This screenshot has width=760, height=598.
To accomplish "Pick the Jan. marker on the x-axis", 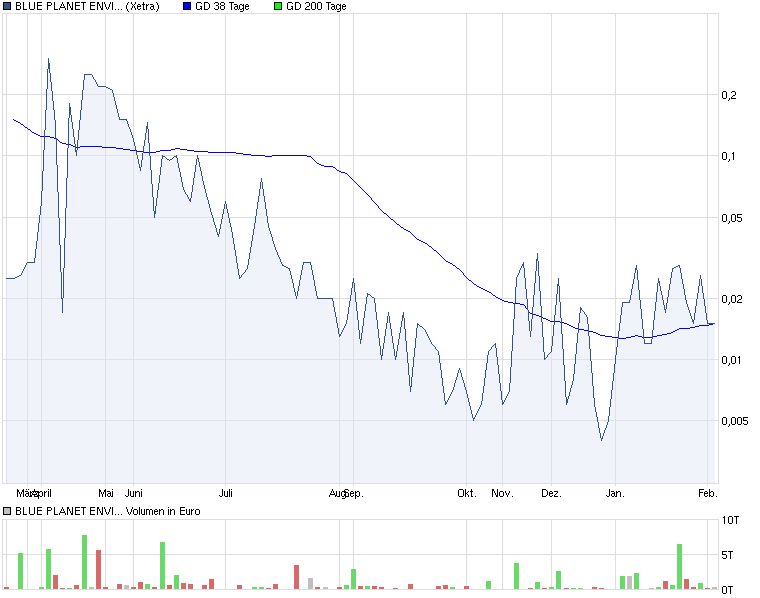I will 615,493.
